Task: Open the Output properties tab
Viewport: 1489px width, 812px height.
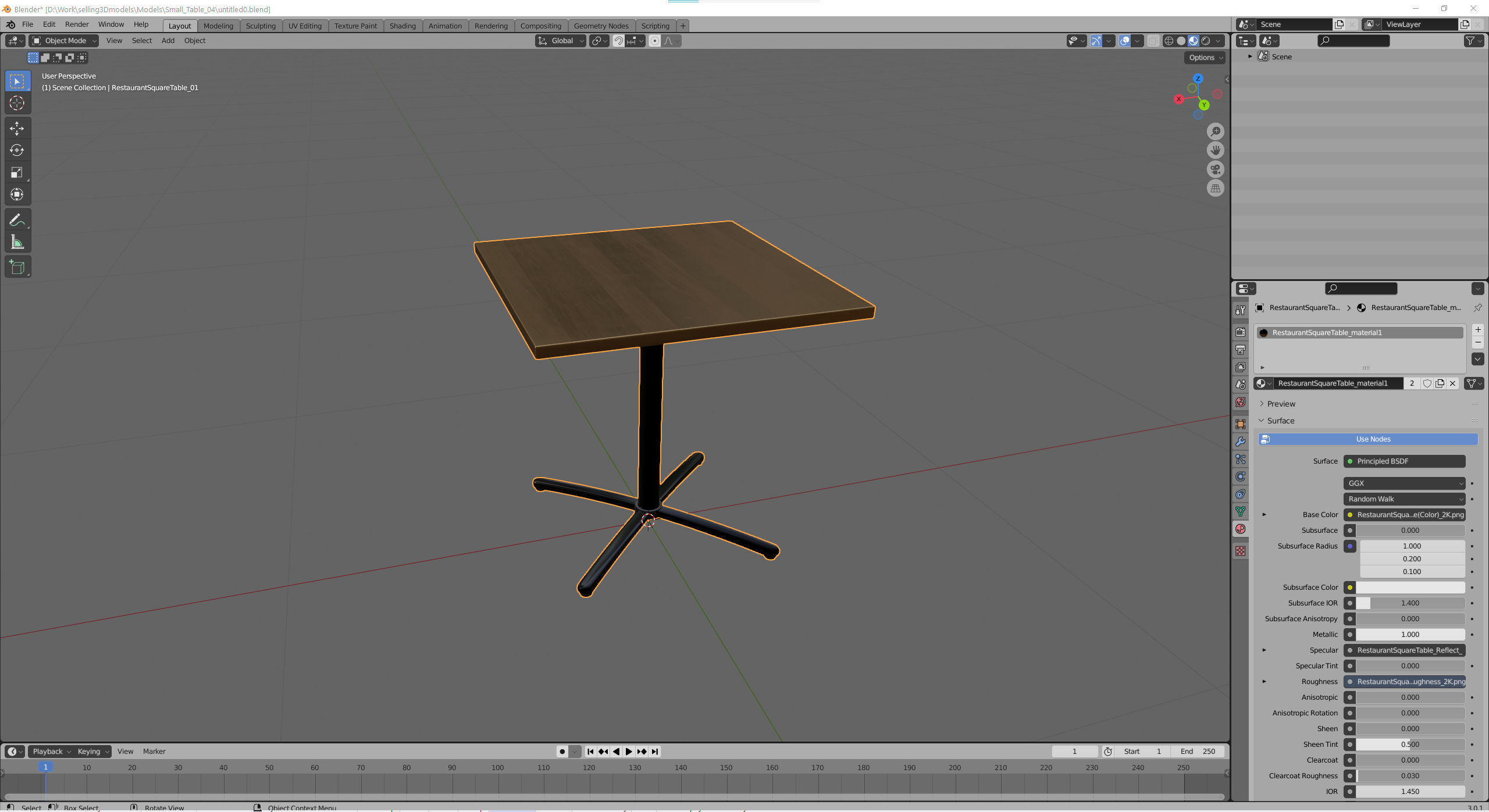Action: coord(1241,350)
